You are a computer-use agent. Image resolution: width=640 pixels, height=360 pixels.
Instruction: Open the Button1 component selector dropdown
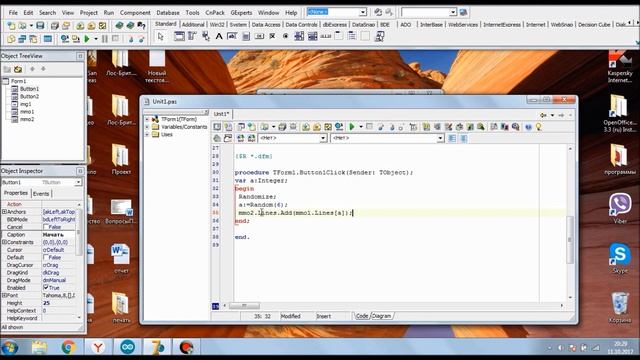coord(78,182)
